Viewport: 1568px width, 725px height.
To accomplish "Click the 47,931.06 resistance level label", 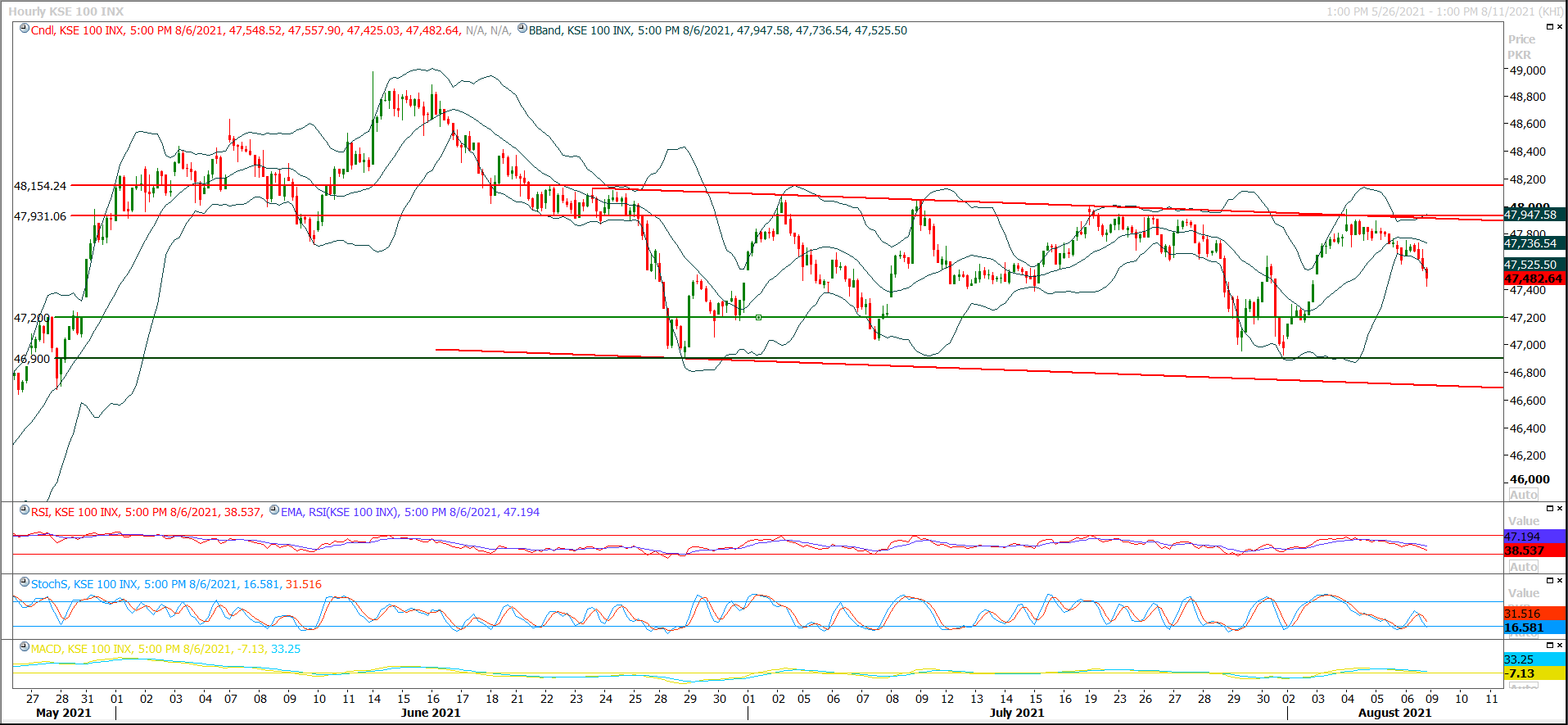I will point(40,216).
